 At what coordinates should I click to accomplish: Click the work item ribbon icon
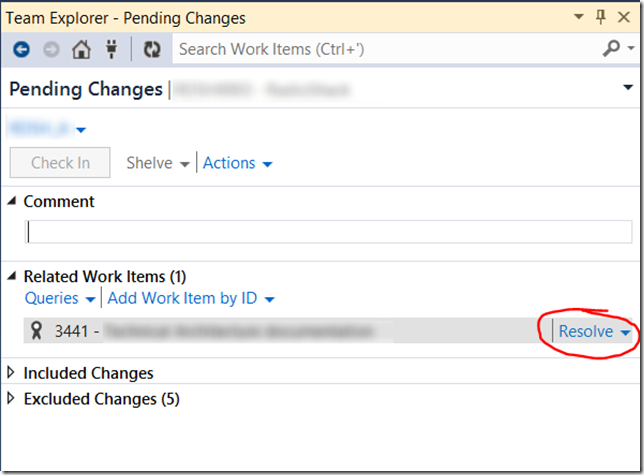(38, 331)
